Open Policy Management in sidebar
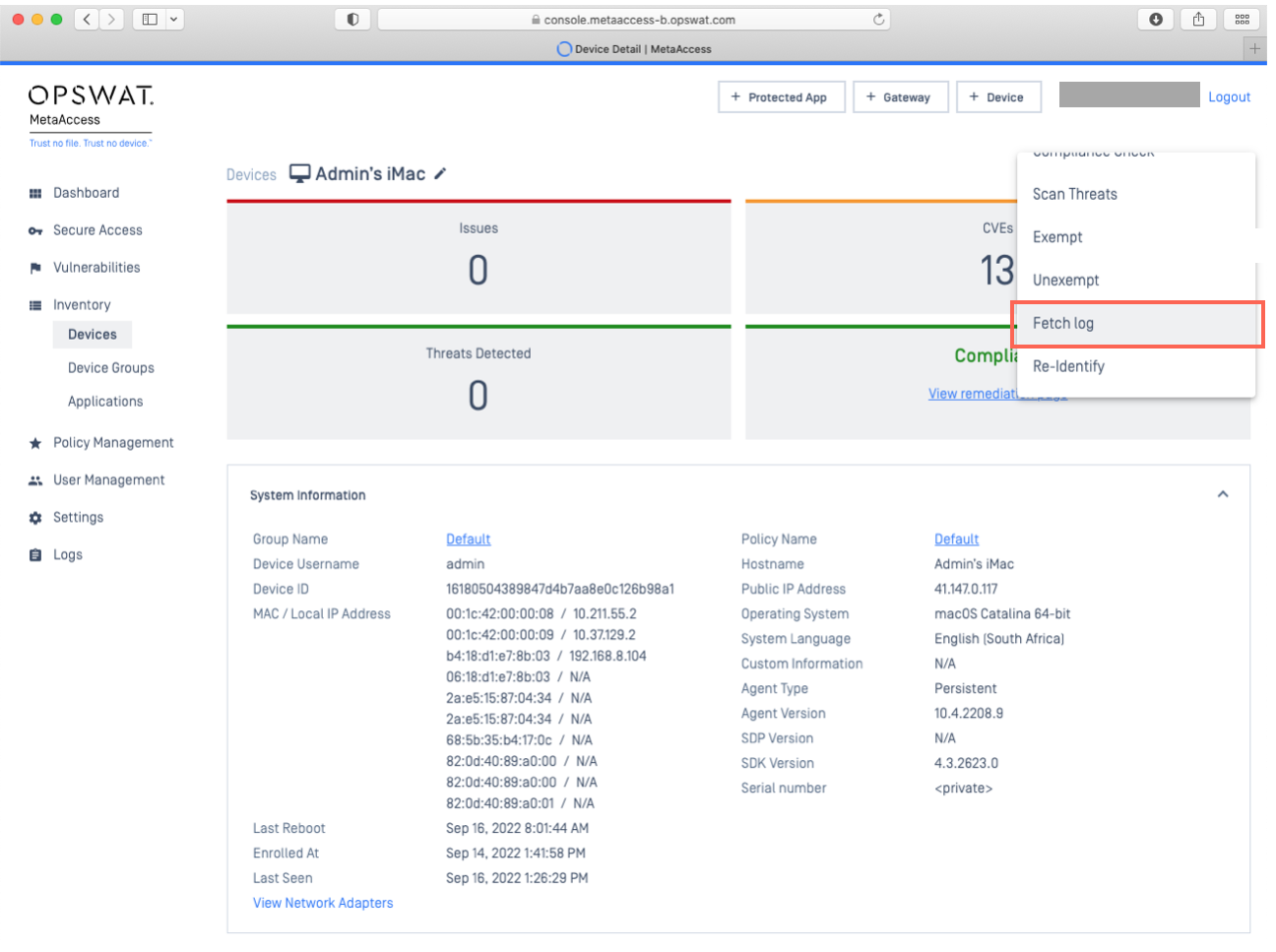1276x952 pixels. coord(113,443)
